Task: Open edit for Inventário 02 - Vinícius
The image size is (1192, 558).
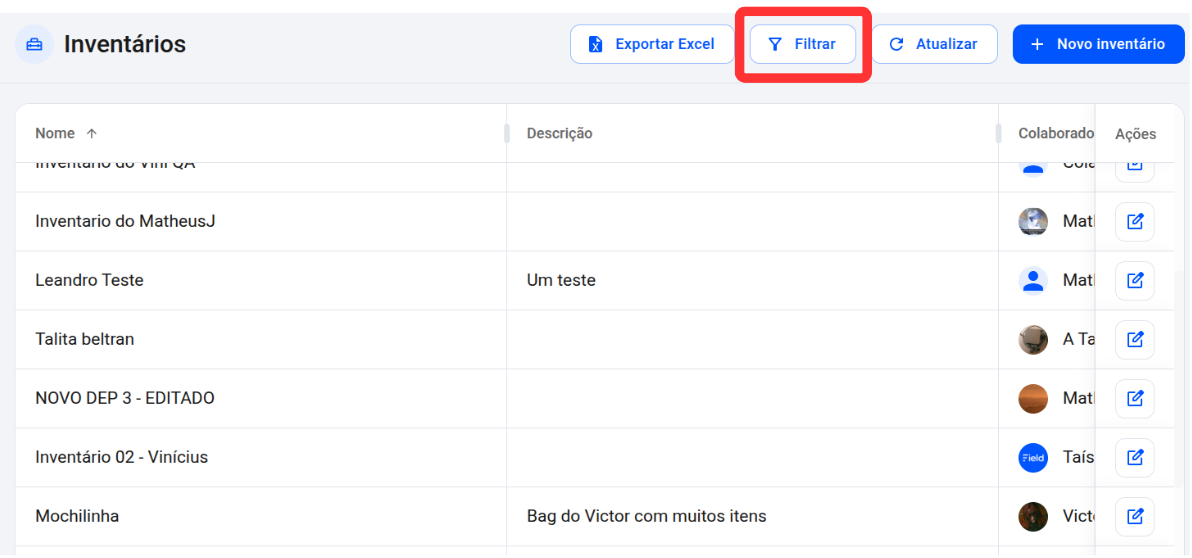Action: 1134,458
